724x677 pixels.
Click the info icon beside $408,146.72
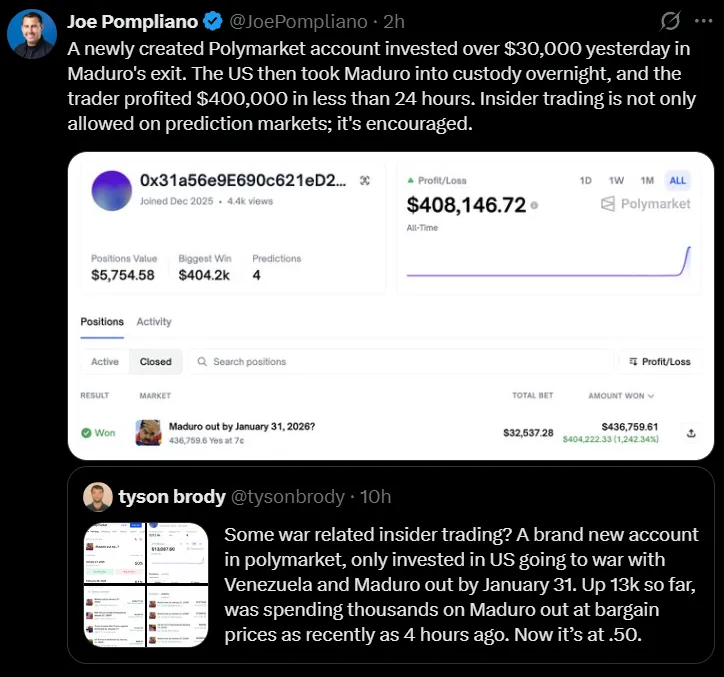pyautogui.click(x=534, y=206)
